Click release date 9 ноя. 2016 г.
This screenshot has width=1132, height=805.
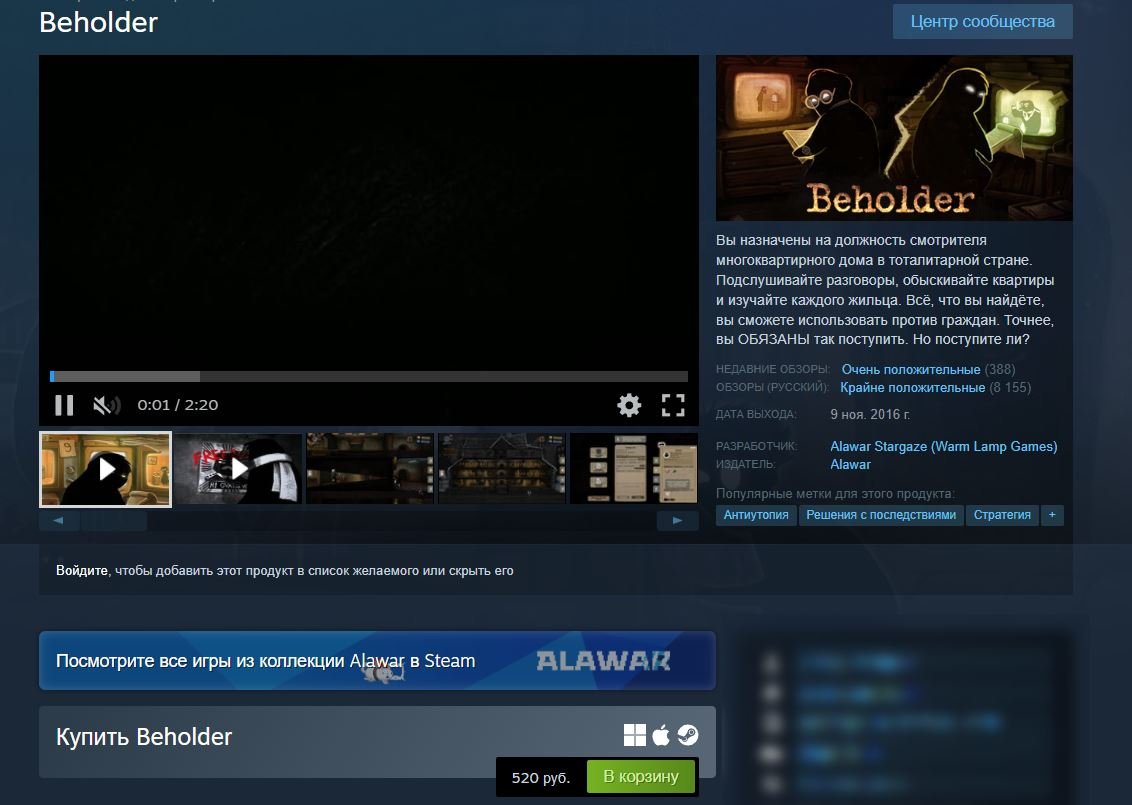(870, 414)
